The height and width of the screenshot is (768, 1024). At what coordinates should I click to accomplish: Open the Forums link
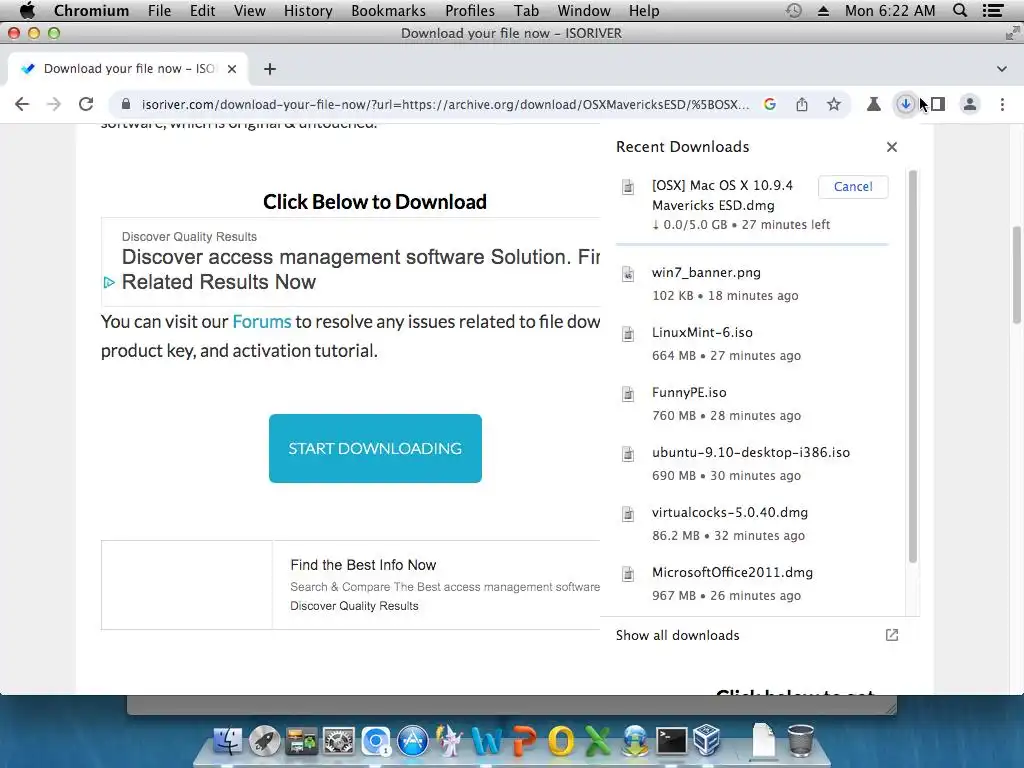pyautogui.click(x=262, y=322)
